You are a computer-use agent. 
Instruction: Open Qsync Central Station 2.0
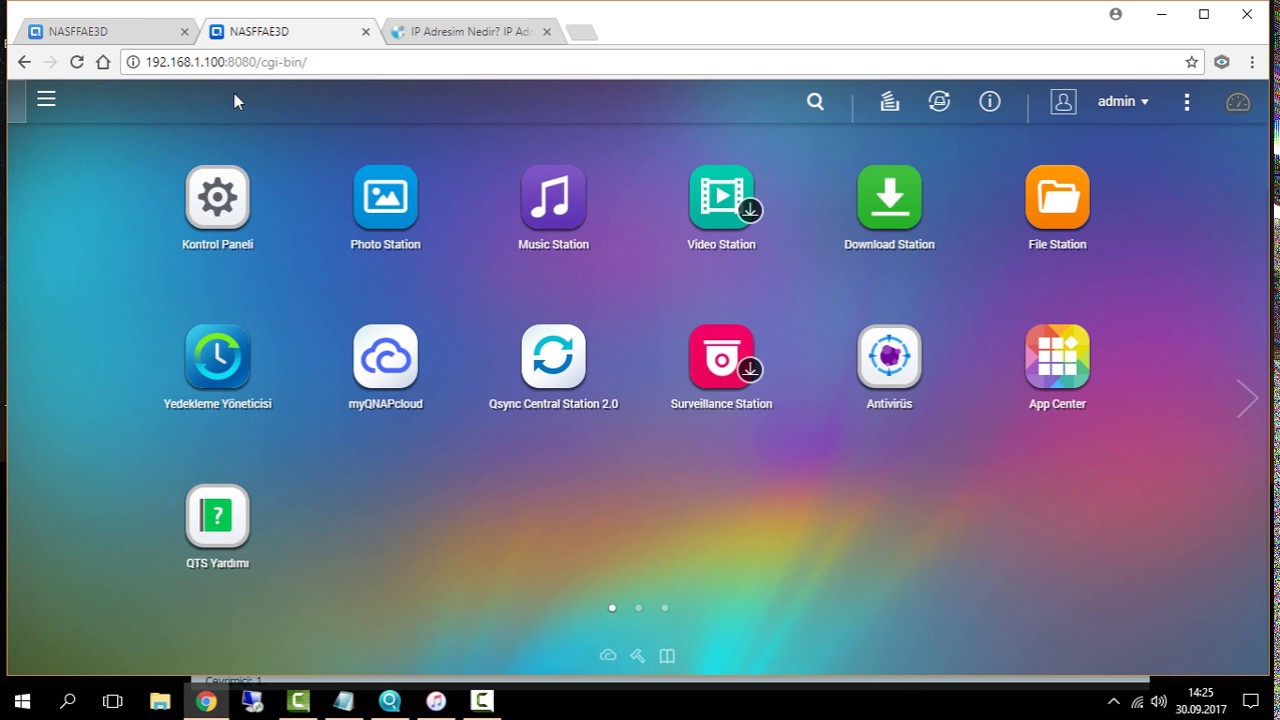pyautogui.click(x=553, y=356)
